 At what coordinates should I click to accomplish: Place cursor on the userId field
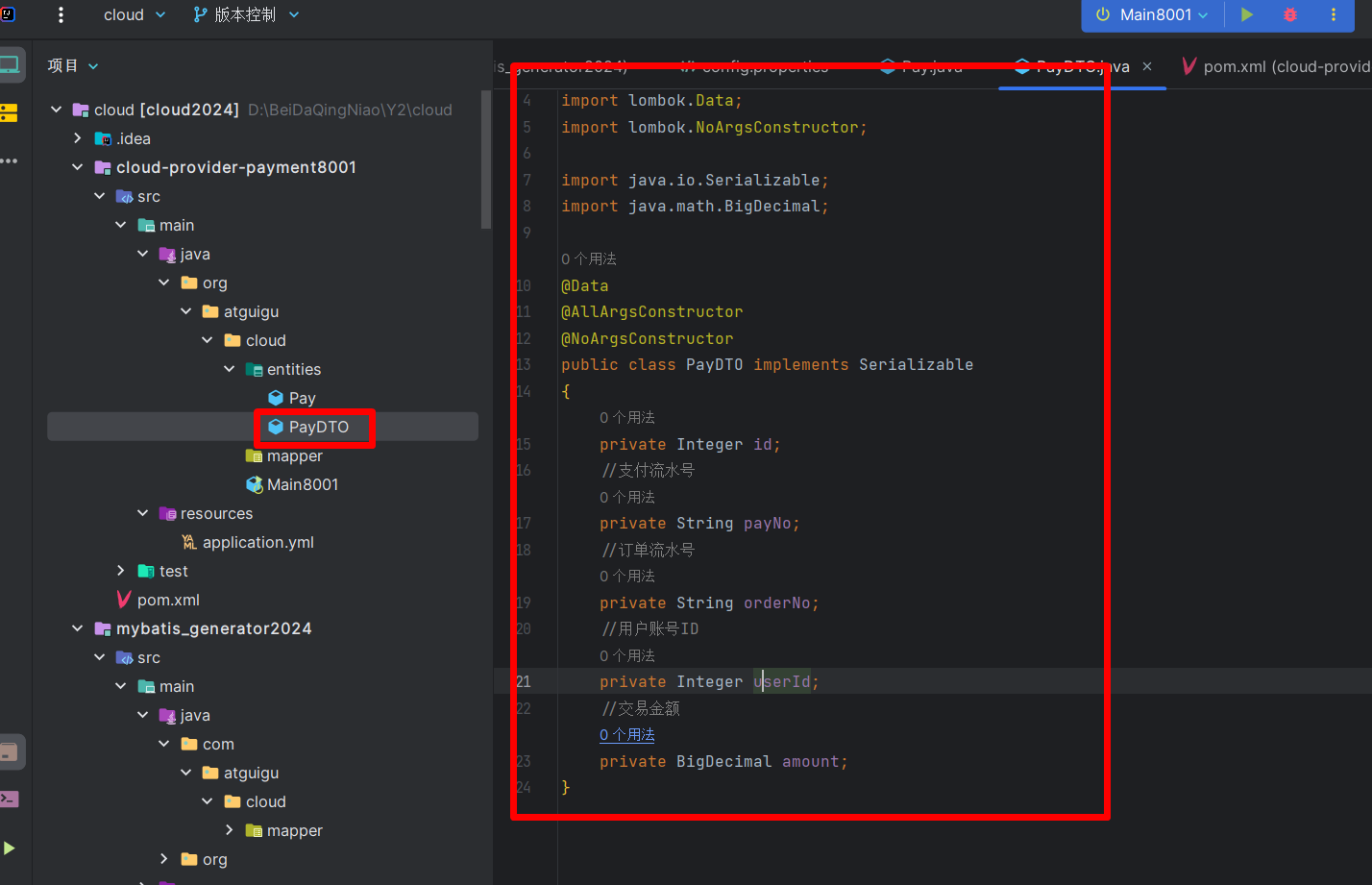pos(781,682)
